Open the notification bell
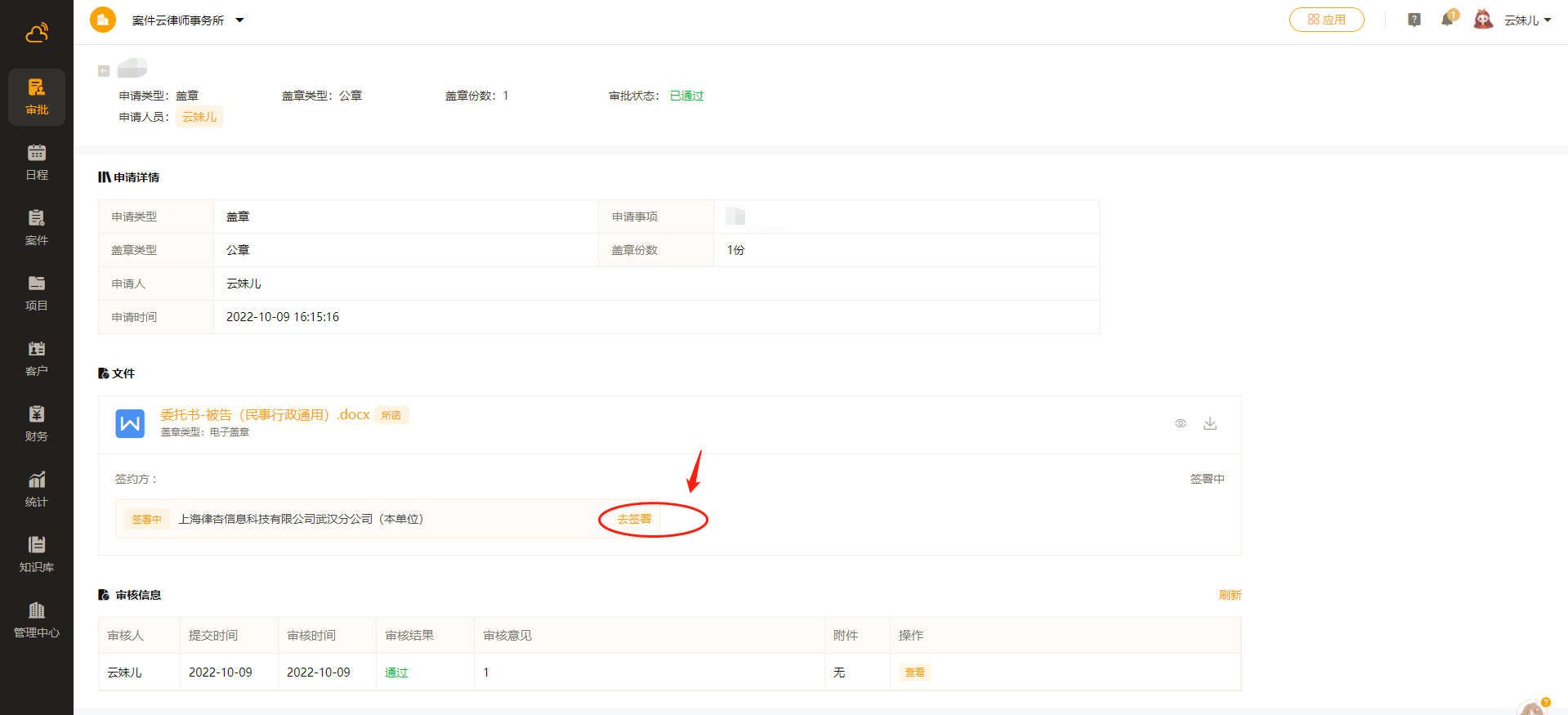 pos(1447,20)
